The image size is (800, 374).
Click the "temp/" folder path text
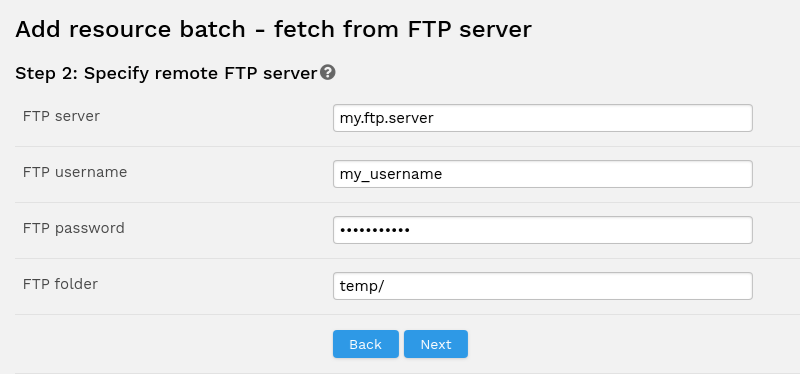point(362,286)
